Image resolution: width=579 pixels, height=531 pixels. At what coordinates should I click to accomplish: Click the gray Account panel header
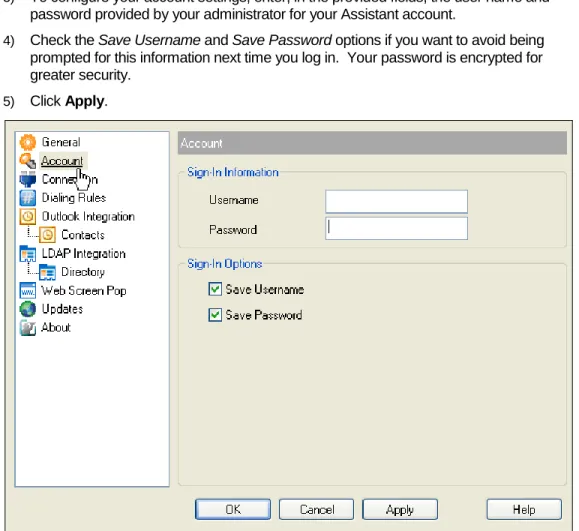(372, 143)
